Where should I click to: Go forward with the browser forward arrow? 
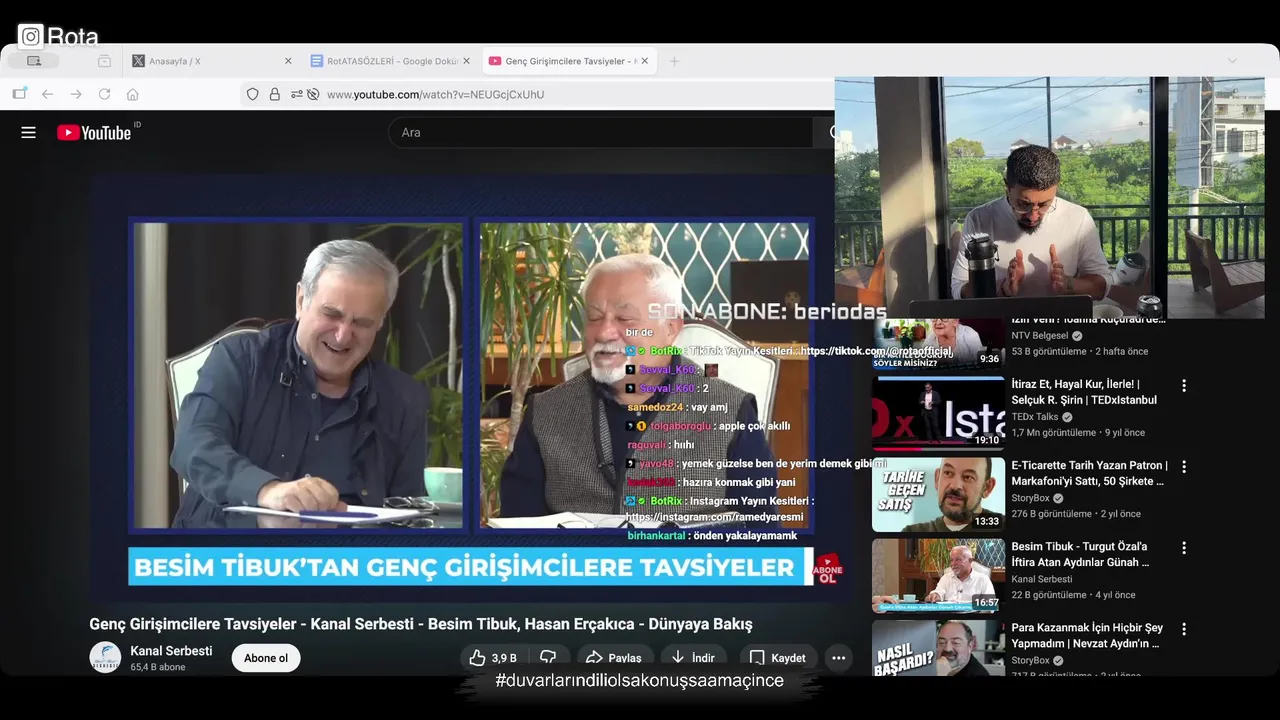click(x=76, y=94)
